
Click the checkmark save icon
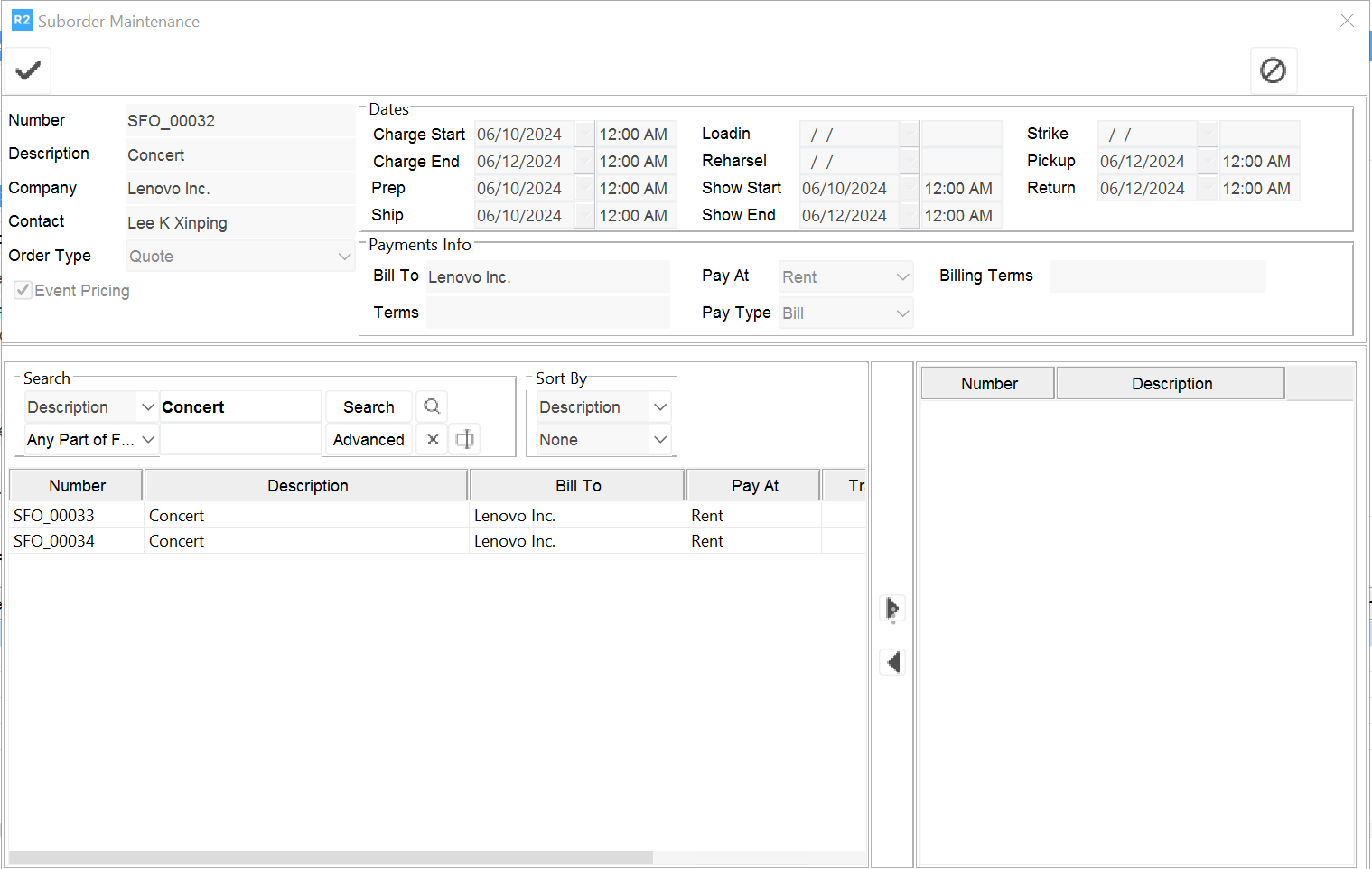[28, 70]
